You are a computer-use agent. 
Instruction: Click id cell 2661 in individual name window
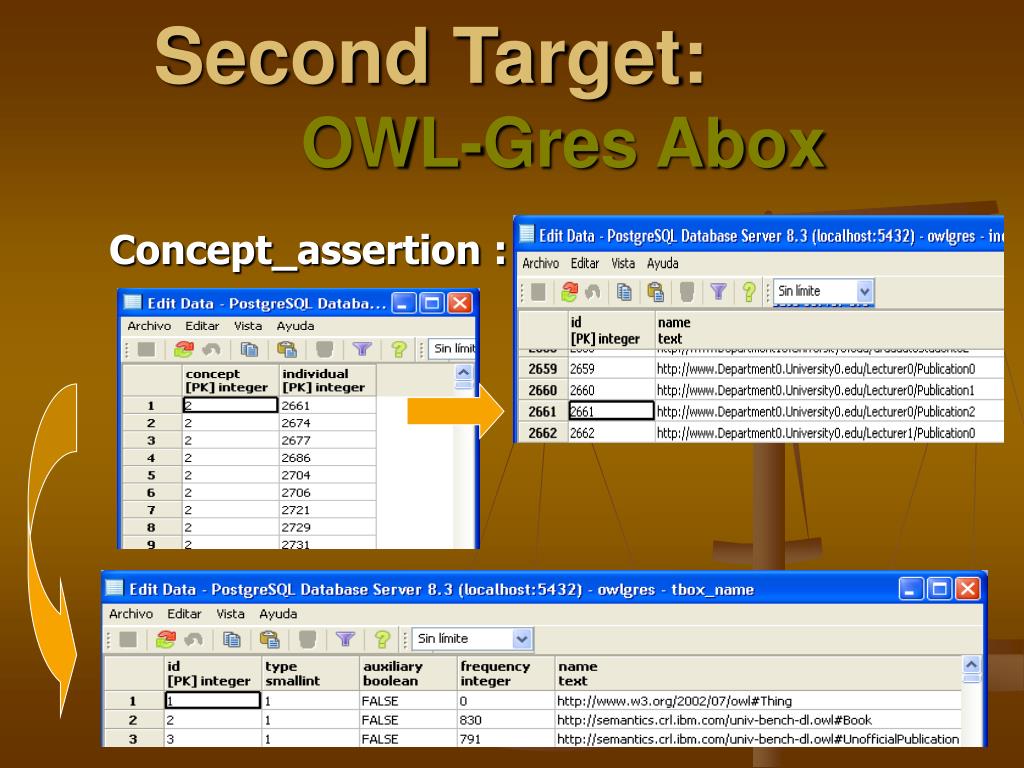(x=611, y=411)
